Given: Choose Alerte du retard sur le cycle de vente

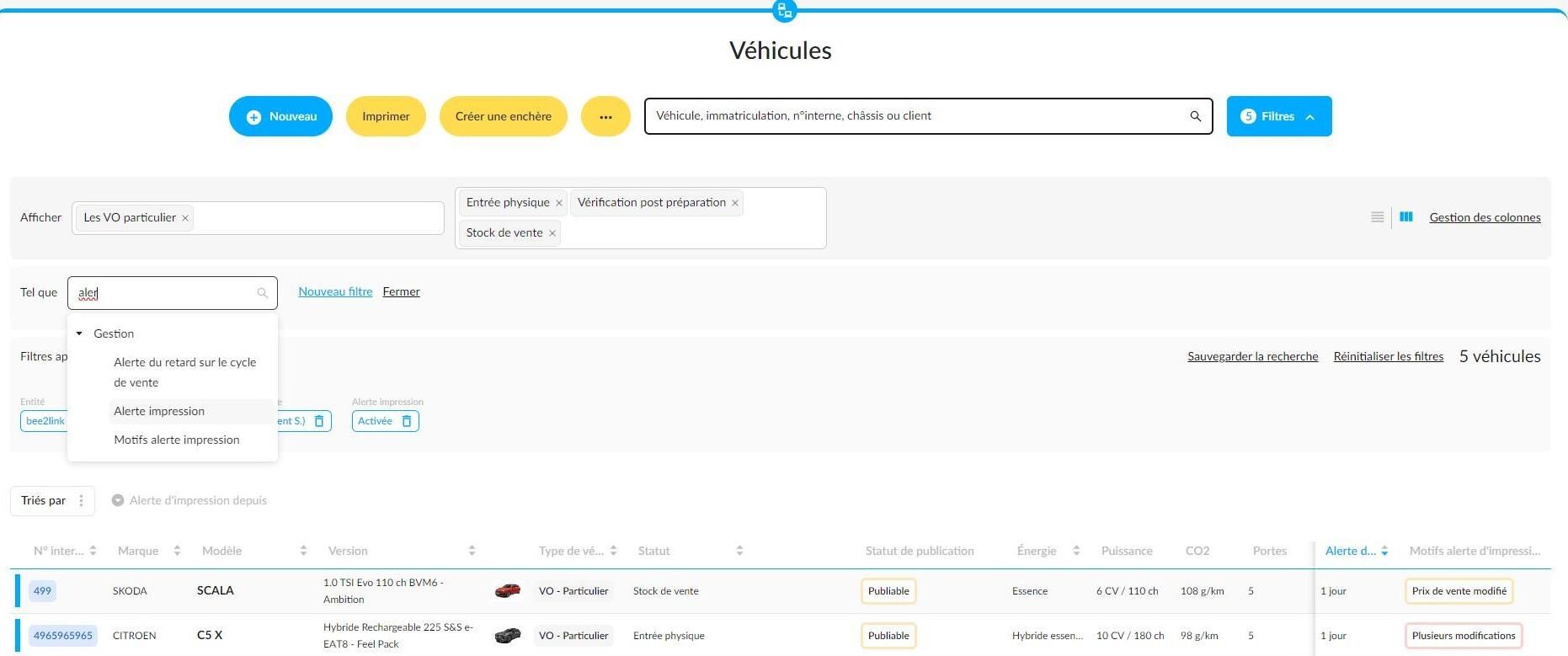Looking at the screenshot, I should tap(185, 372).
